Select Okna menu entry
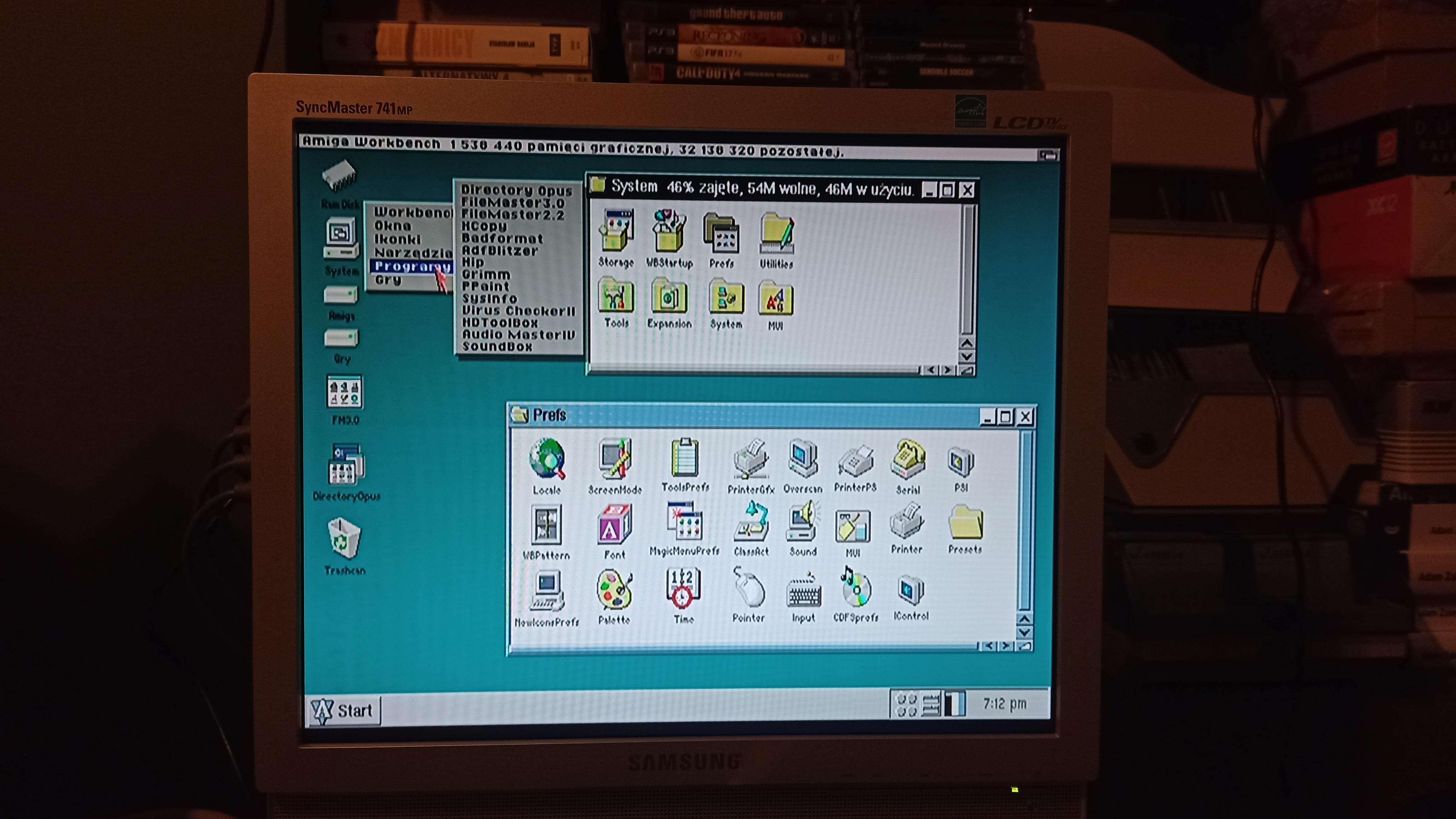The image size is (1456, 819). coord(412,226)
